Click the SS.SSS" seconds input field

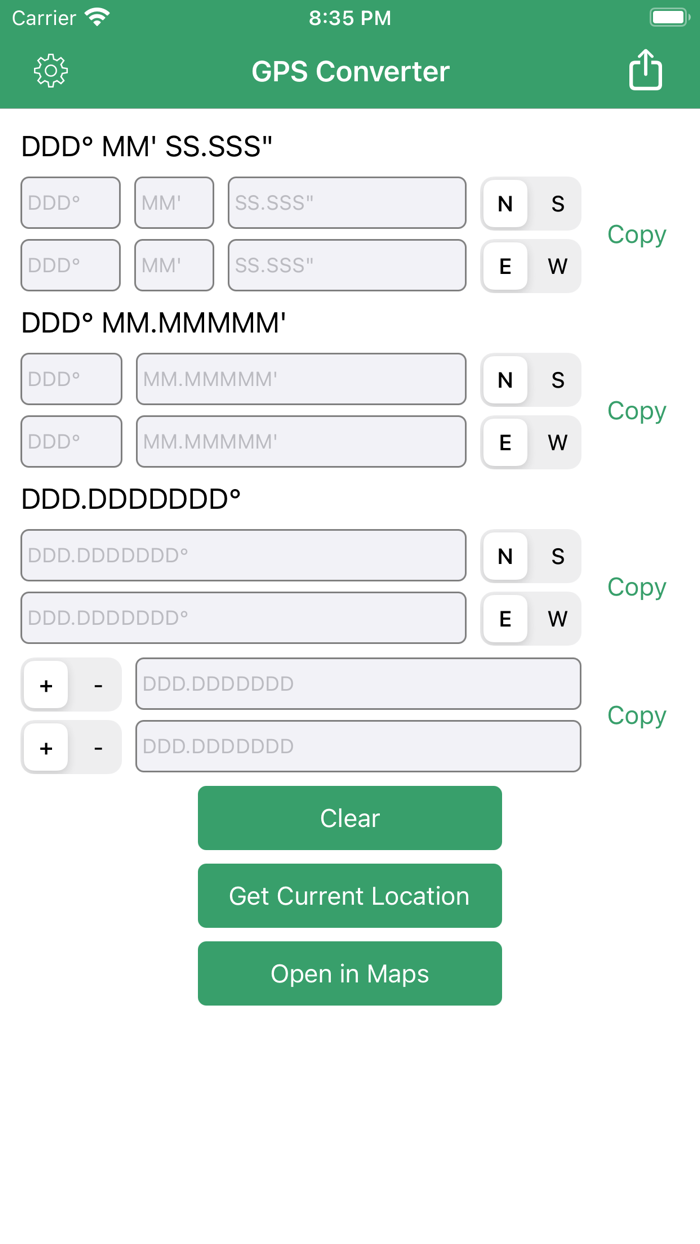tap(347, 202)
